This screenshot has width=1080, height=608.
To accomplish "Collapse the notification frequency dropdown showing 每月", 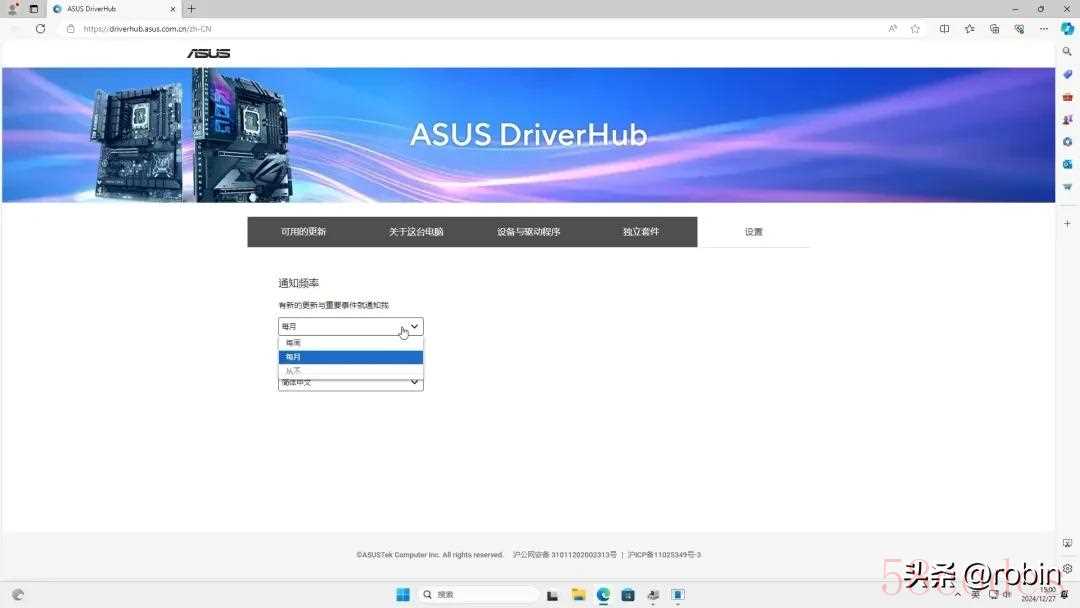I will (351, 326).
